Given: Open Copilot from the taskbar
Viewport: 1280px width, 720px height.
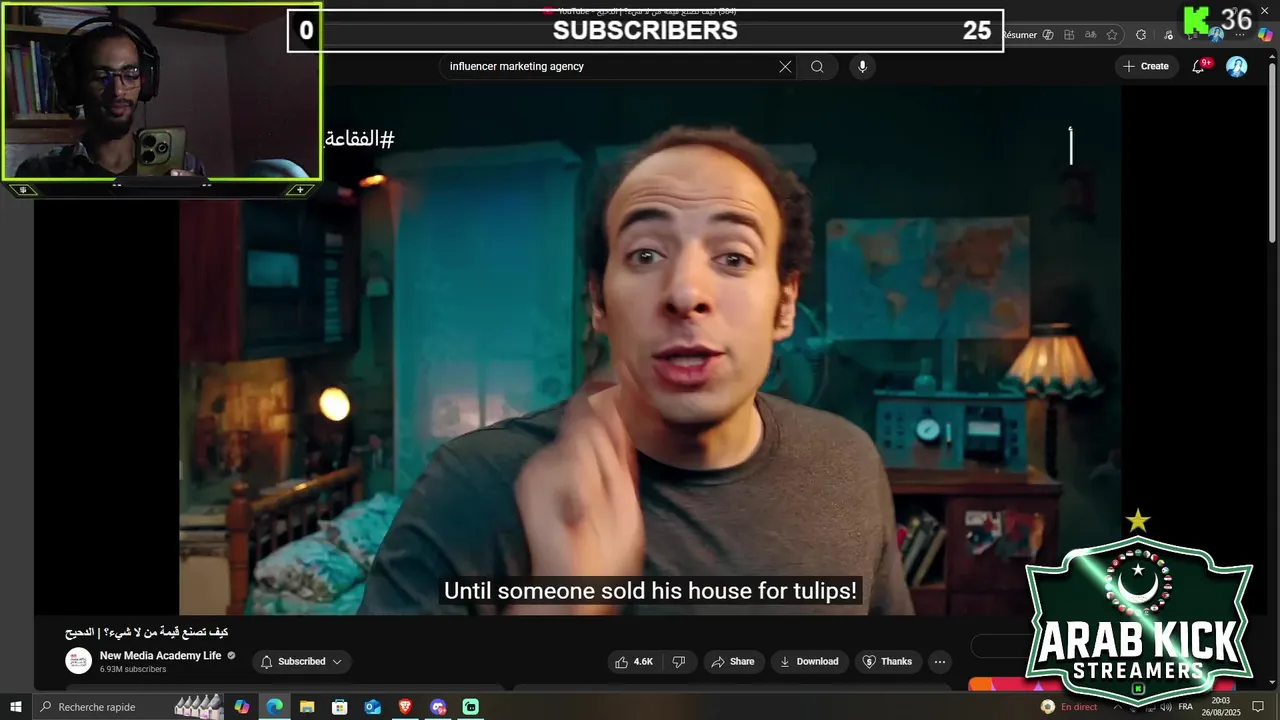Looking at the screenshot, I should [241, 707].
